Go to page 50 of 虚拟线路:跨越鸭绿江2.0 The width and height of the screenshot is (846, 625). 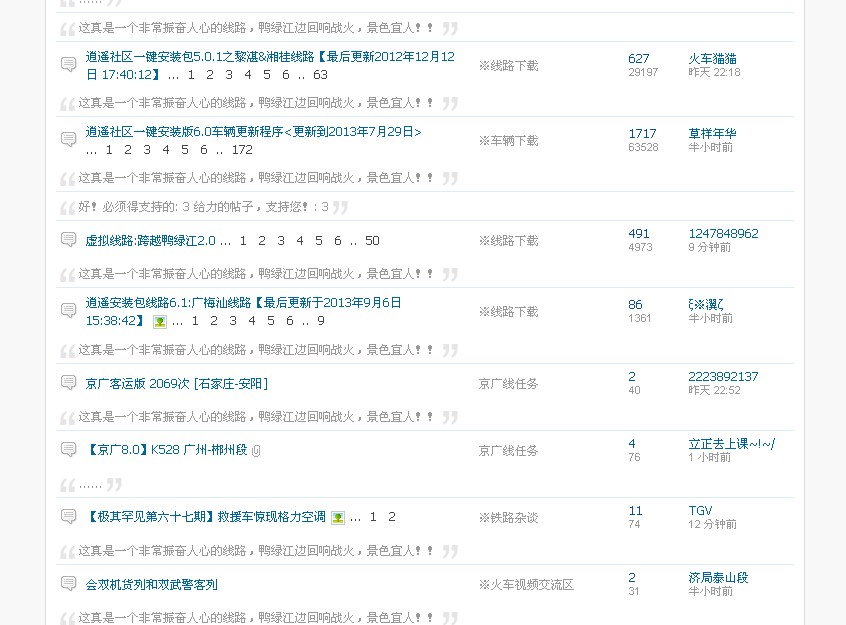pos(372,241)
